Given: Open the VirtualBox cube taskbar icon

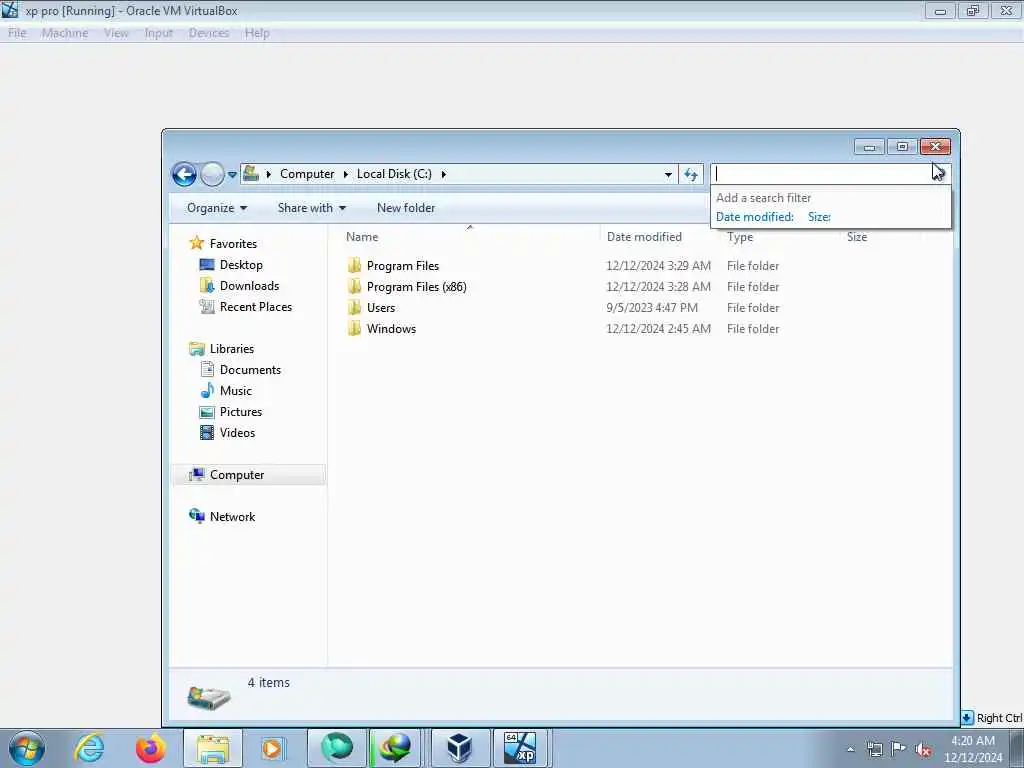Looking at the screenshot, I should click(459, 748).
